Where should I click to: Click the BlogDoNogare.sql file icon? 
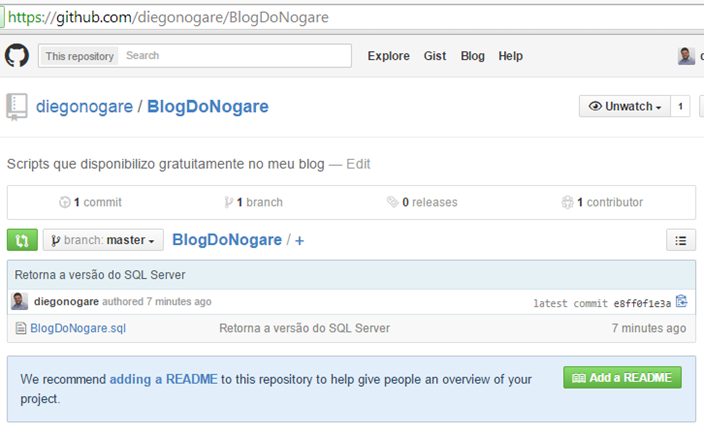coord(21,328)
